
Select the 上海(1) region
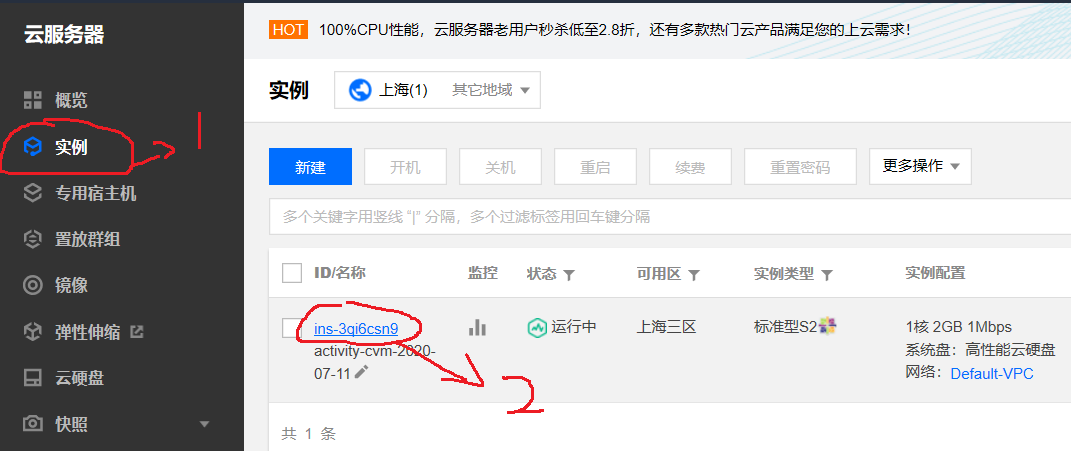403,90
